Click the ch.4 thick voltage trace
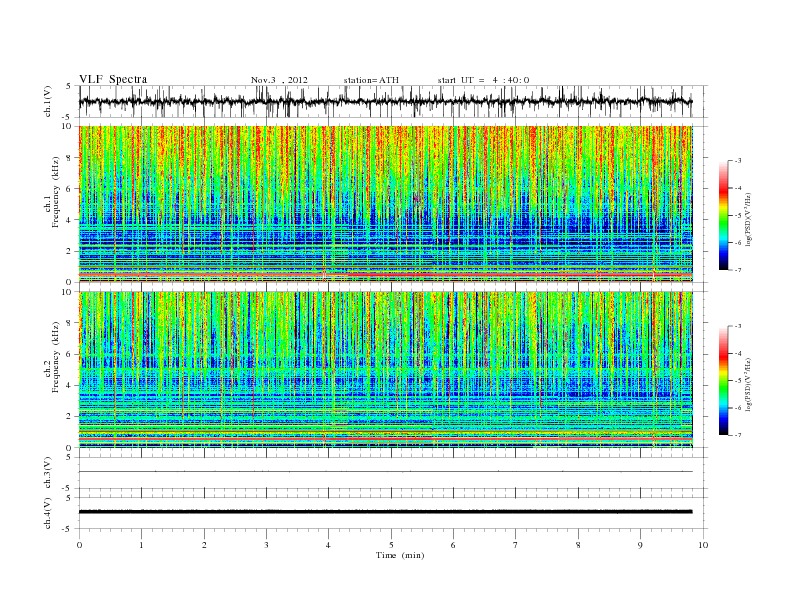Image resolution: width=792 pixels, height=612 pixels. (x=385, y=512)
